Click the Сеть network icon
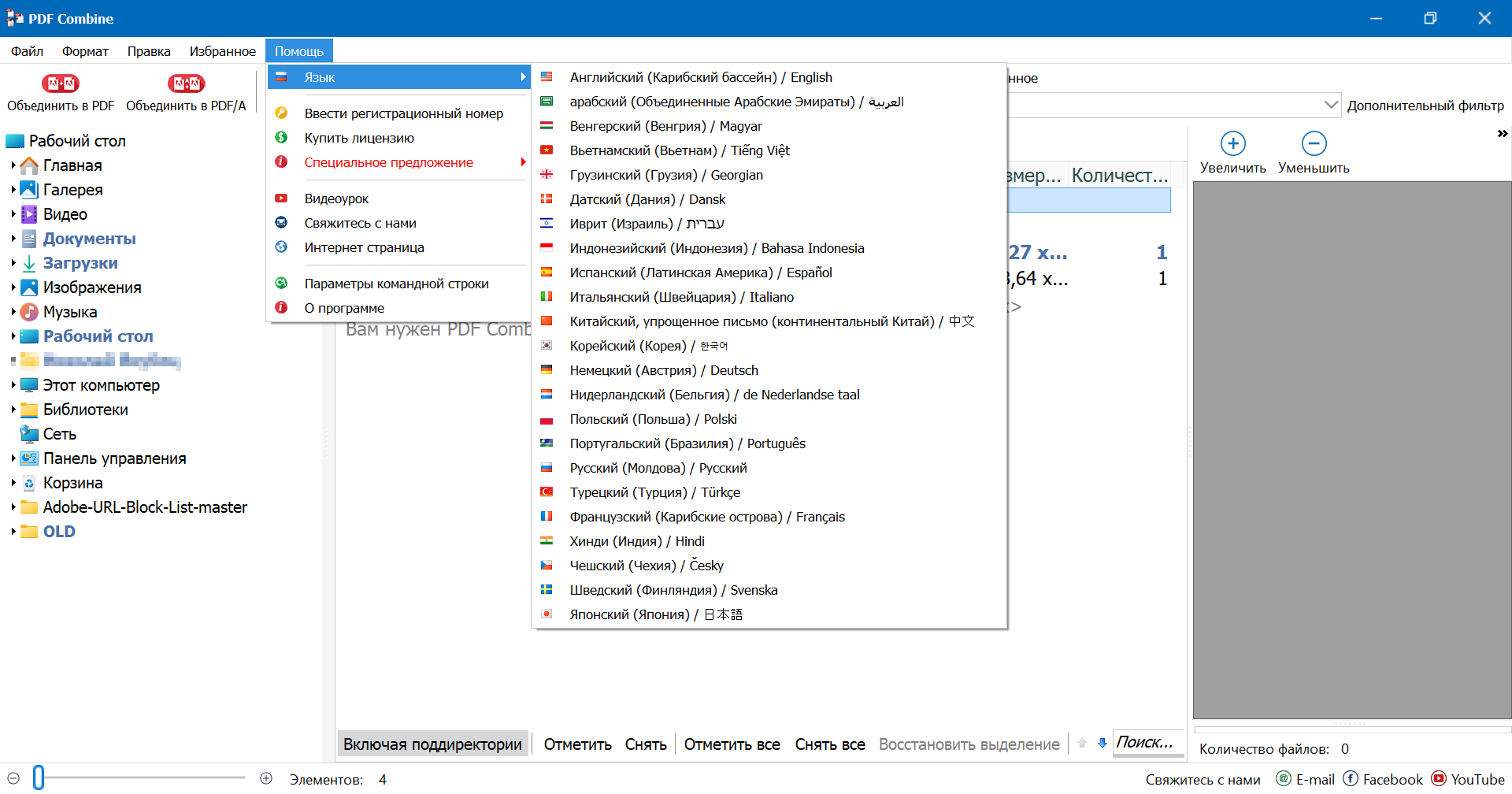The width and height of the screenshot is (1512, 794). (x=29, y=434)
